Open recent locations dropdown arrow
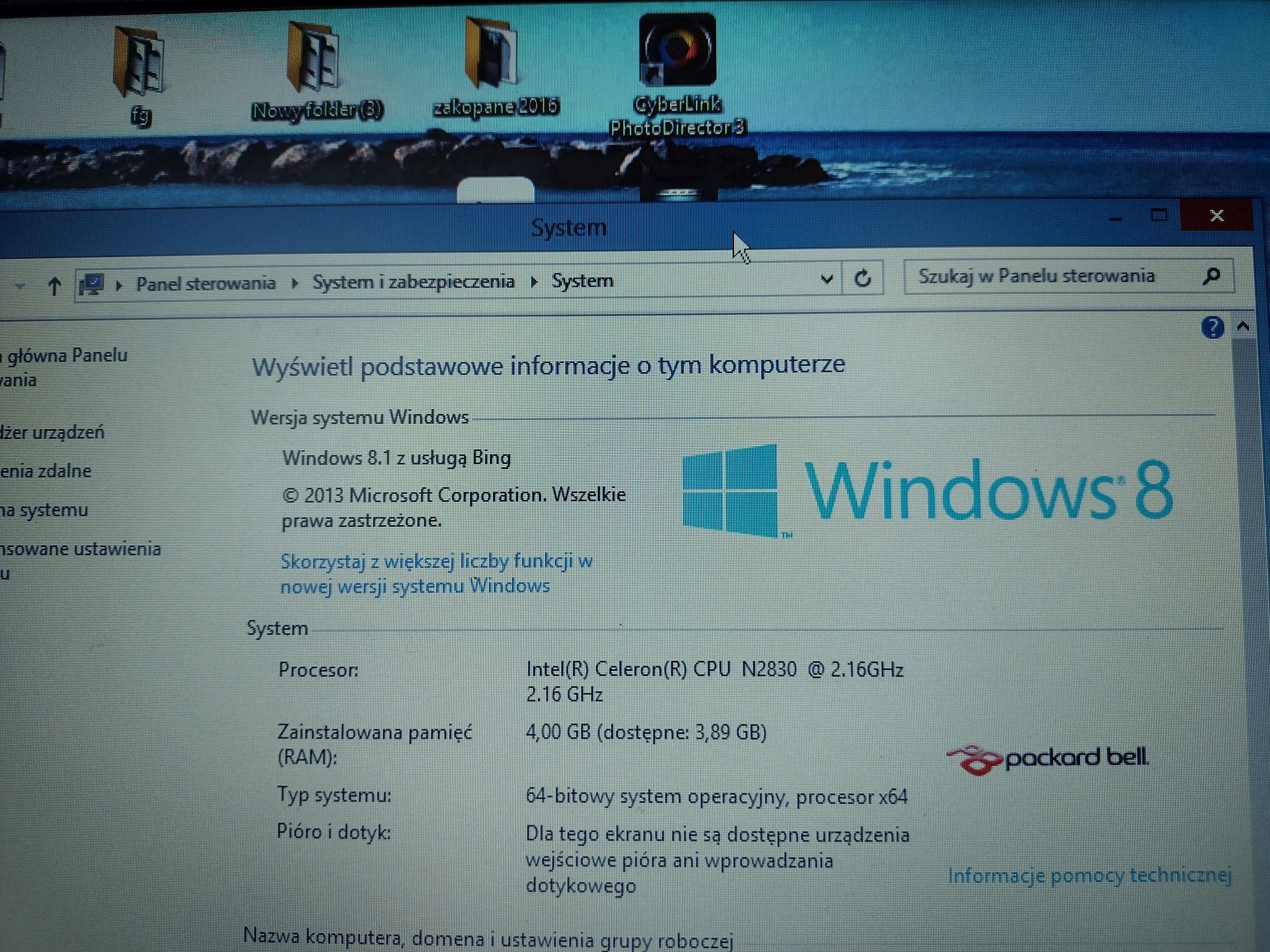1270x952 pixels. click(20, 287)
